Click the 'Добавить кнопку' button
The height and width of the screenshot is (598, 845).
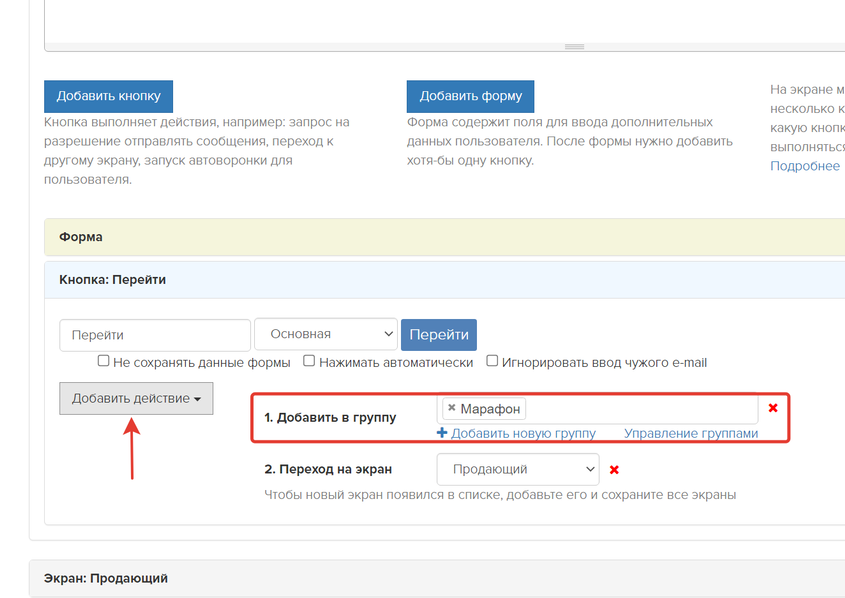(x=108, y=97)
